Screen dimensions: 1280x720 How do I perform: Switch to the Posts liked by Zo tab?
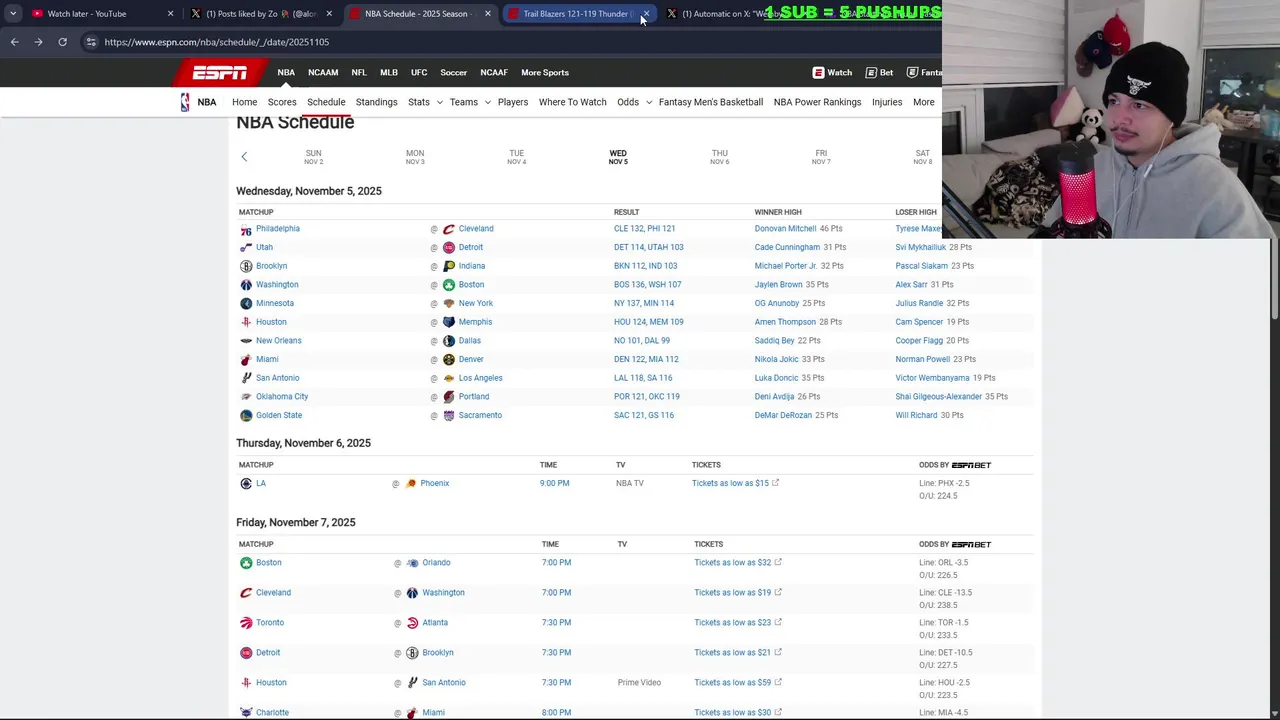point(260,14)
